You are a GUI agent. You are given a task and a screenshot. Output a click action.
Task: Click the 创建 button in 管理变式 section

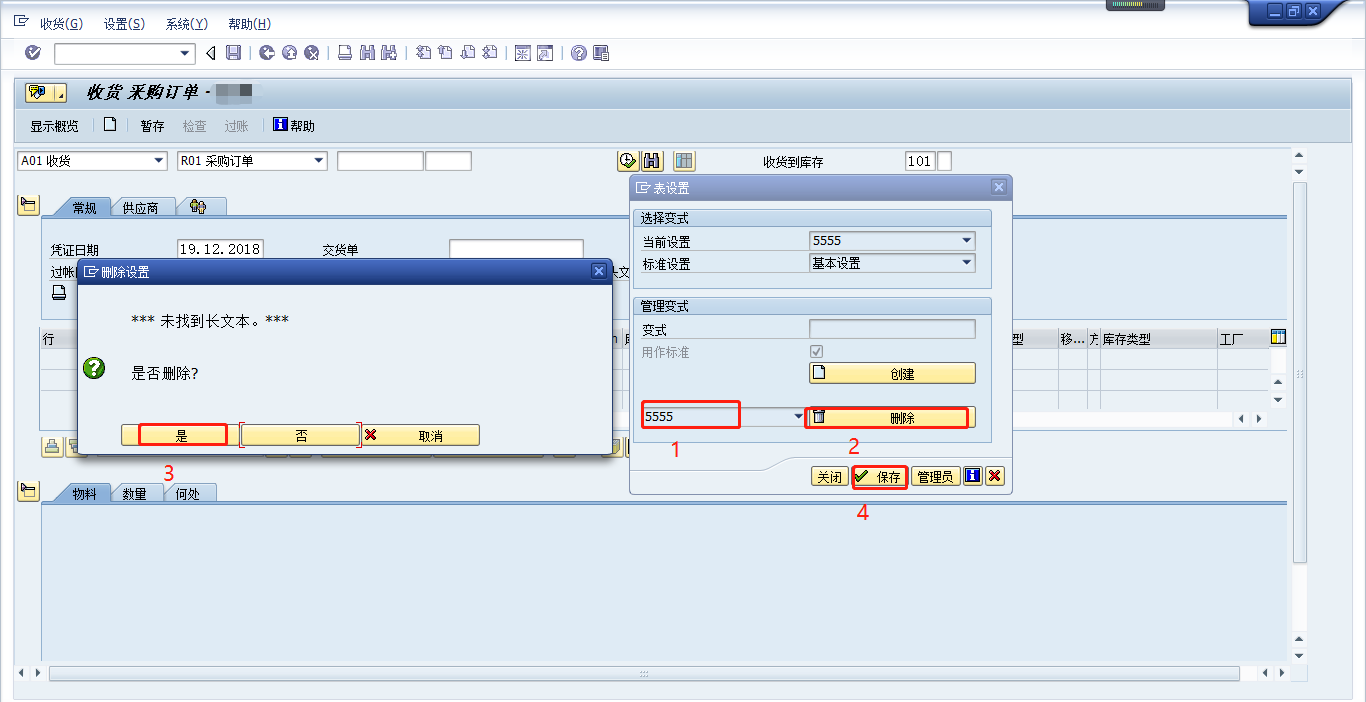(x=891, y=372)
